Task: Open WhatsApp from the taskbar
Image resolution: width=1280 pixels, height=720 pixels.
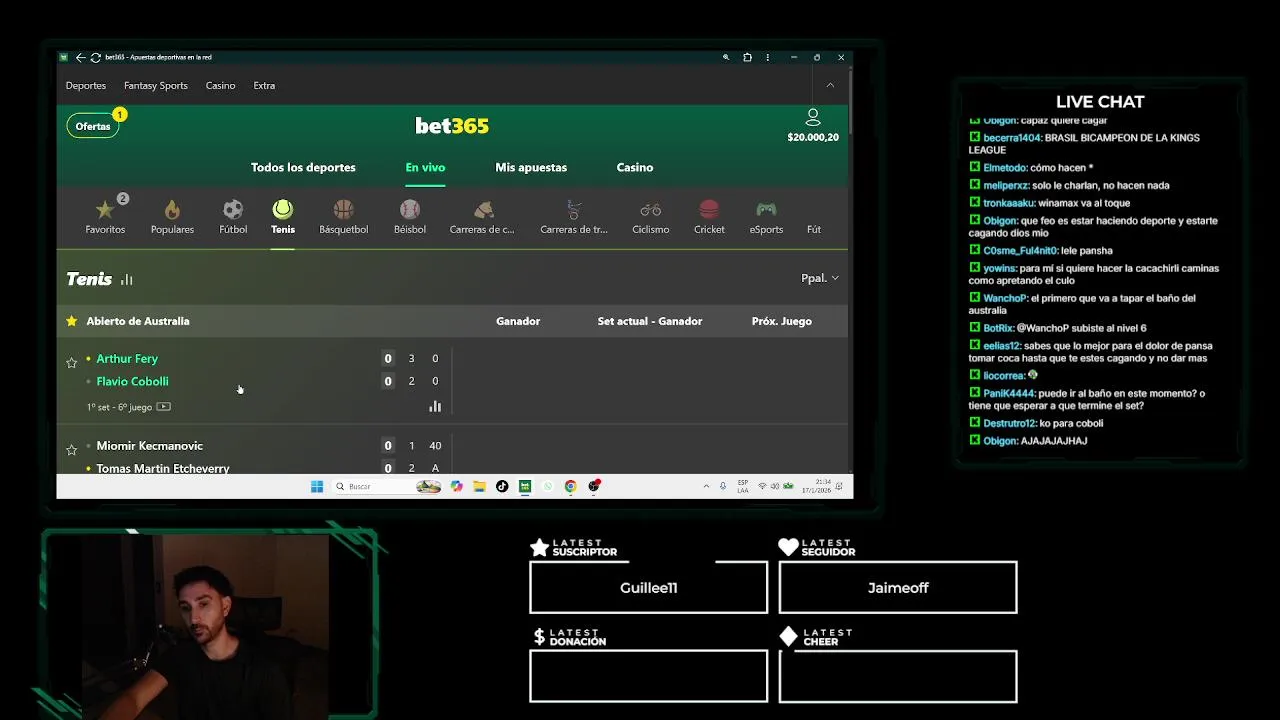Action: 547,486
